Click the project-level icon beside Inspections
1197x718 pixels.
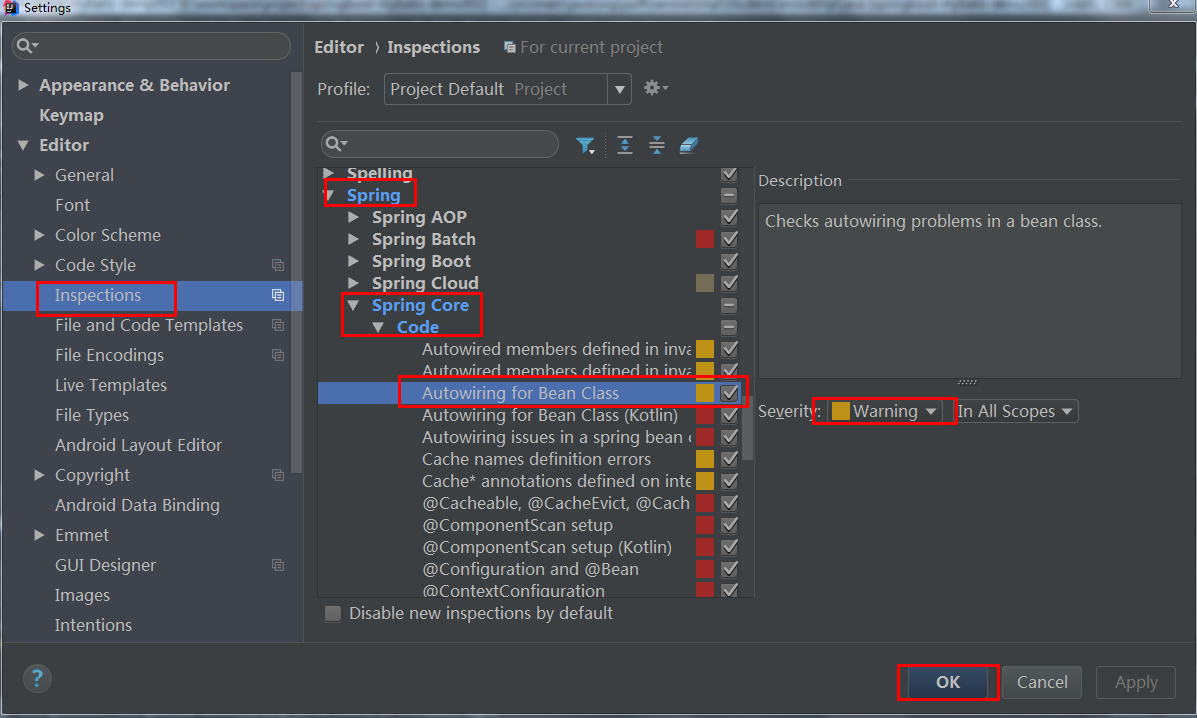point(278,295)
